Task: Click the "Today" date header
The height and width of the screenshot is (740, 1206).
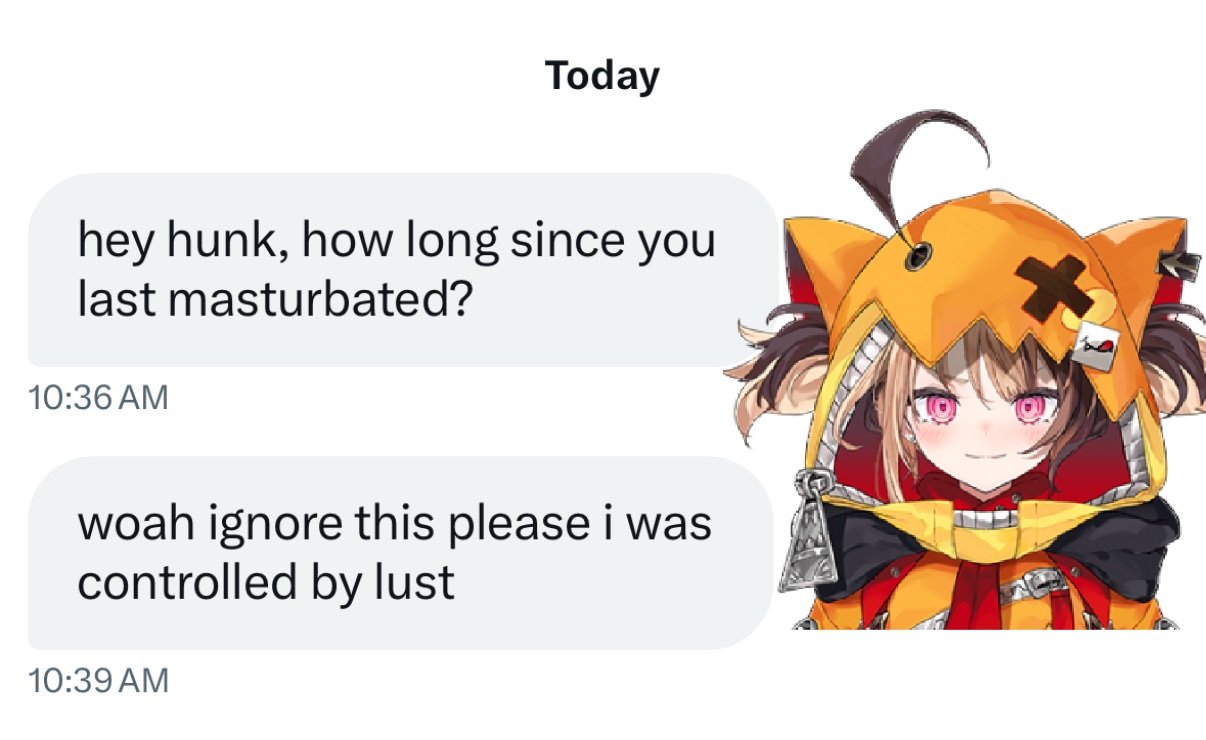Action: (603, 75)
